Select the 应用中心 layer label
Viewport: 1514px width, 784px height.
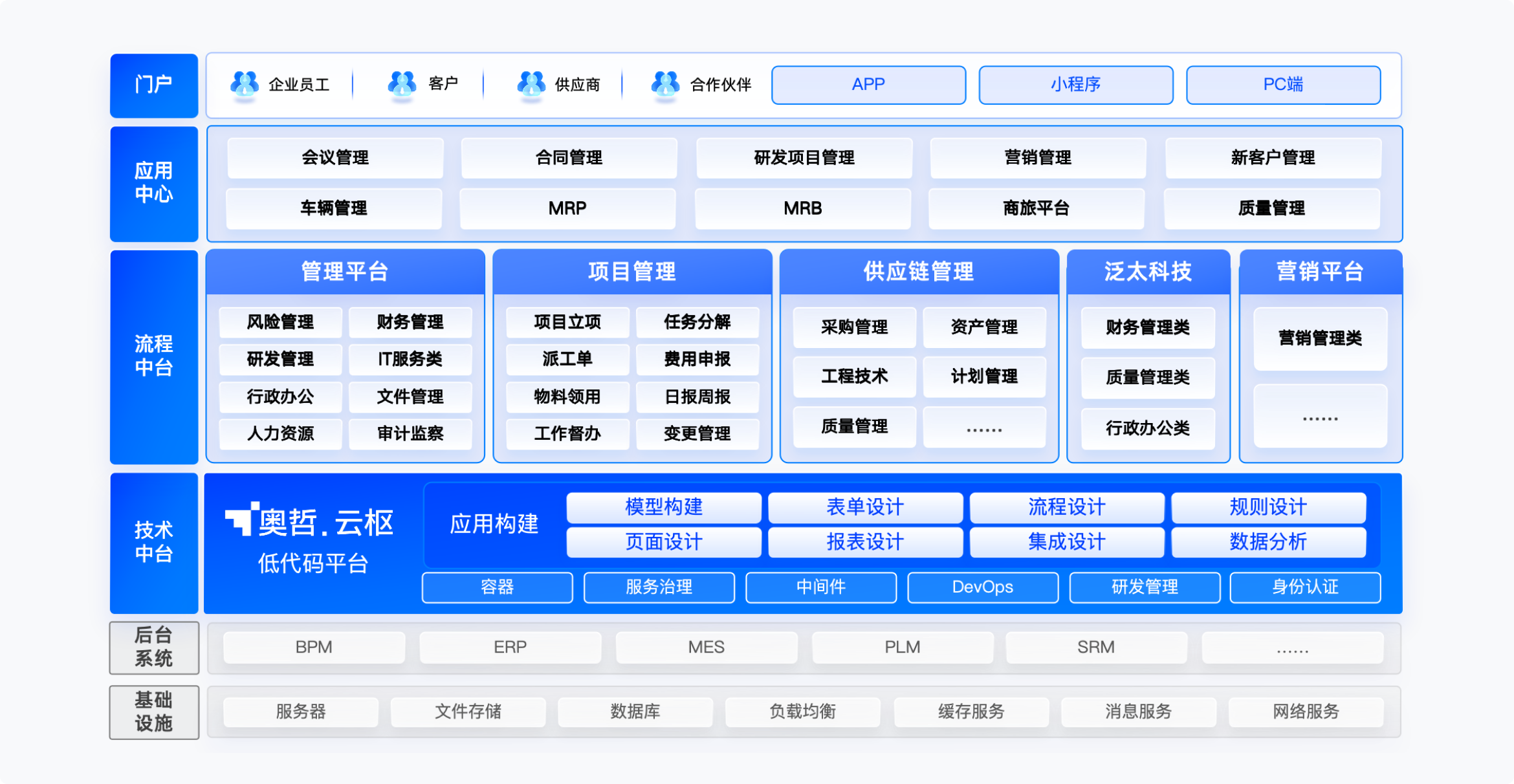pos(154,183)
